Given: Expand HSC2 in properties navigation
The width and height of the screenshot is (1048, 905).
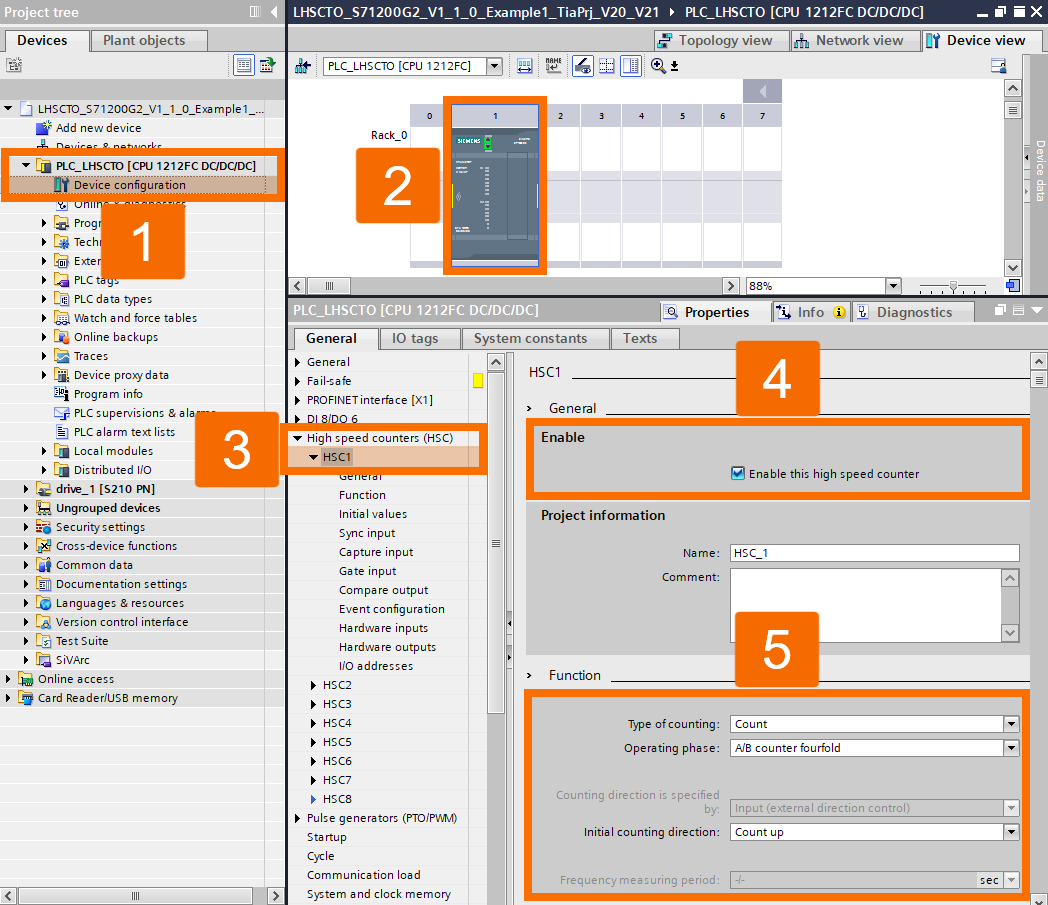Looking at the screenshot, I should click(313, 685).
